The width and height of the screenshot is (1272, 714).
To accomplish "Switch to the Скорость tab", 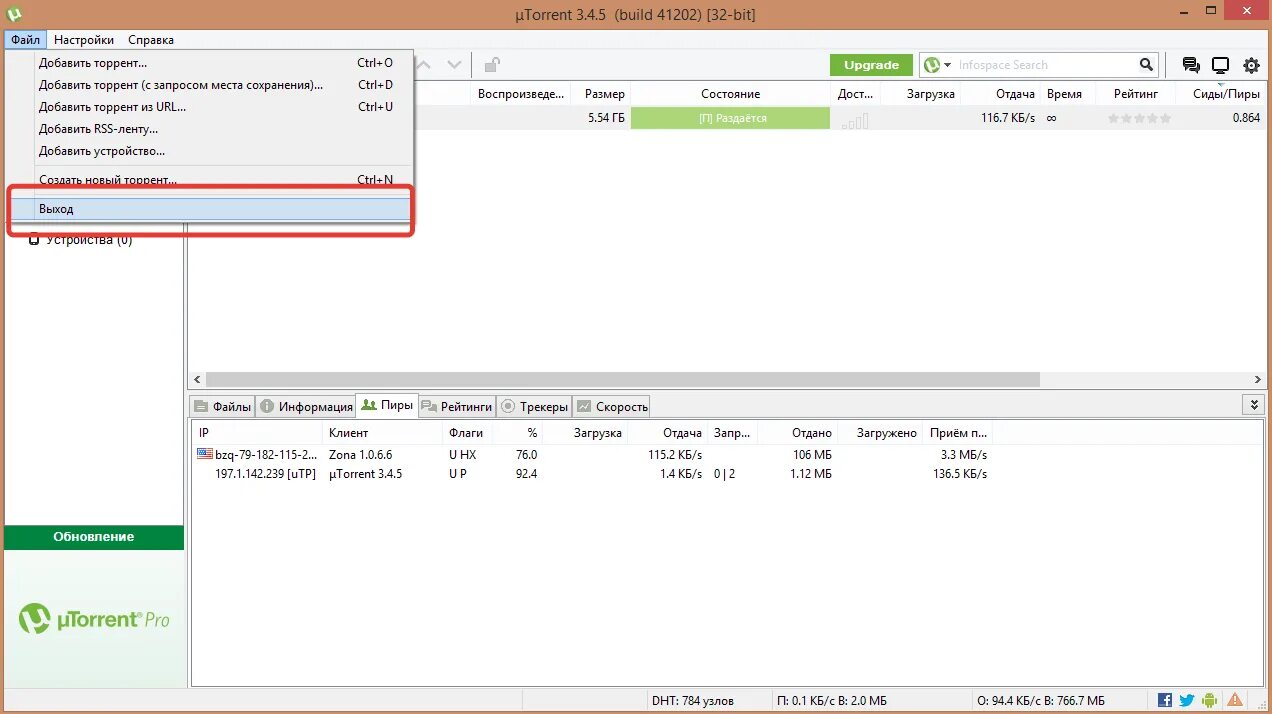I will pyautogui.click(x=613, y=406).
